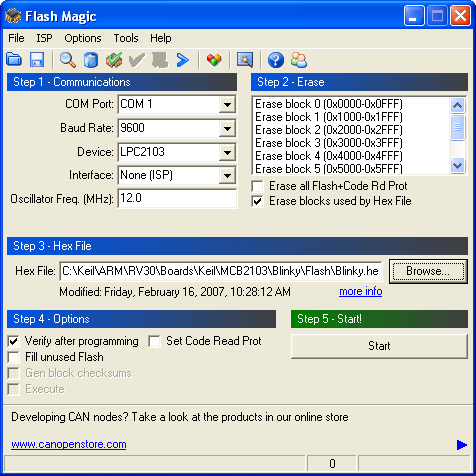
Task: Maximize the Flash Magic window
Action: [437, 16]
